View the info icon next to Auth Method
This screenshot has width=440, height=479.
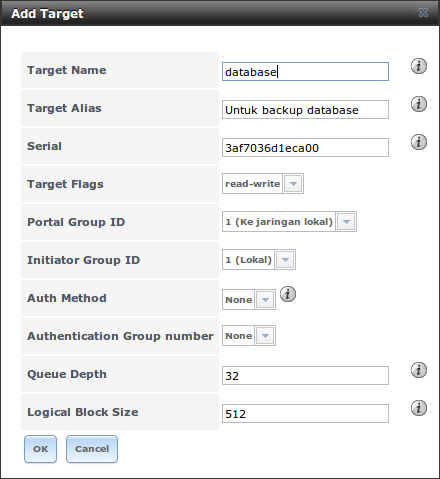(x=288, y=294)
